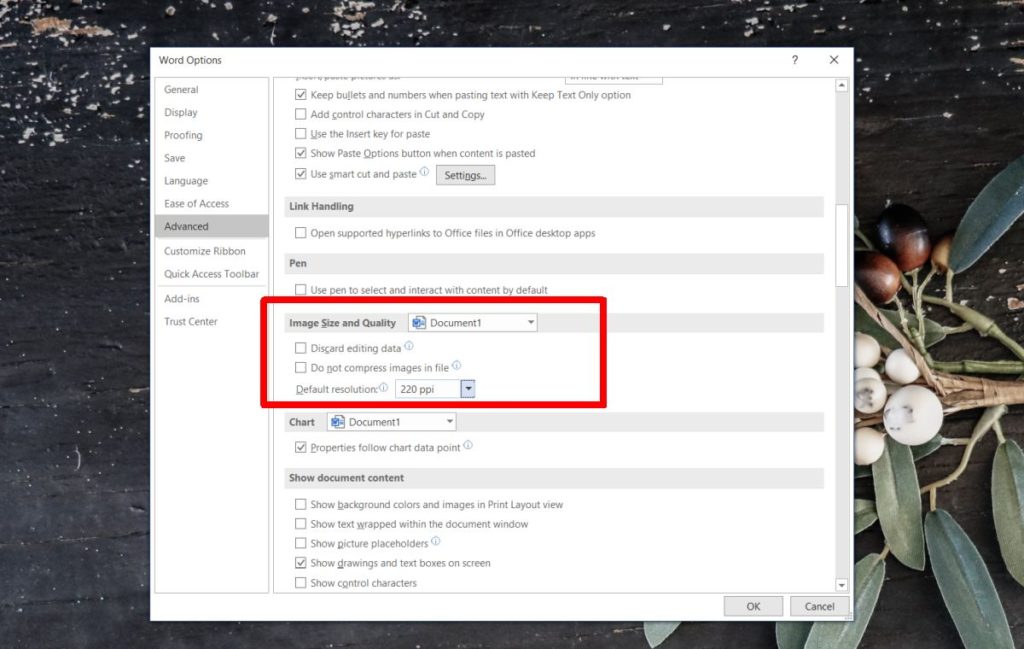Open Settings for smart cut and paste
This screenshot has width=1024, height=649.
pyautogui.click(x=464, y=174)
